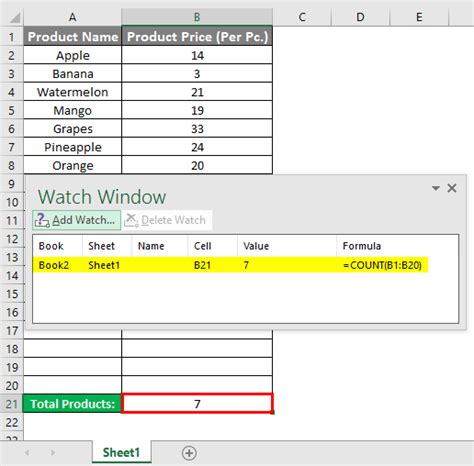This screenshot has width=474, height=466.
Task: Open the Watch Window options dropdown arrow
Action: pos(436,188)
